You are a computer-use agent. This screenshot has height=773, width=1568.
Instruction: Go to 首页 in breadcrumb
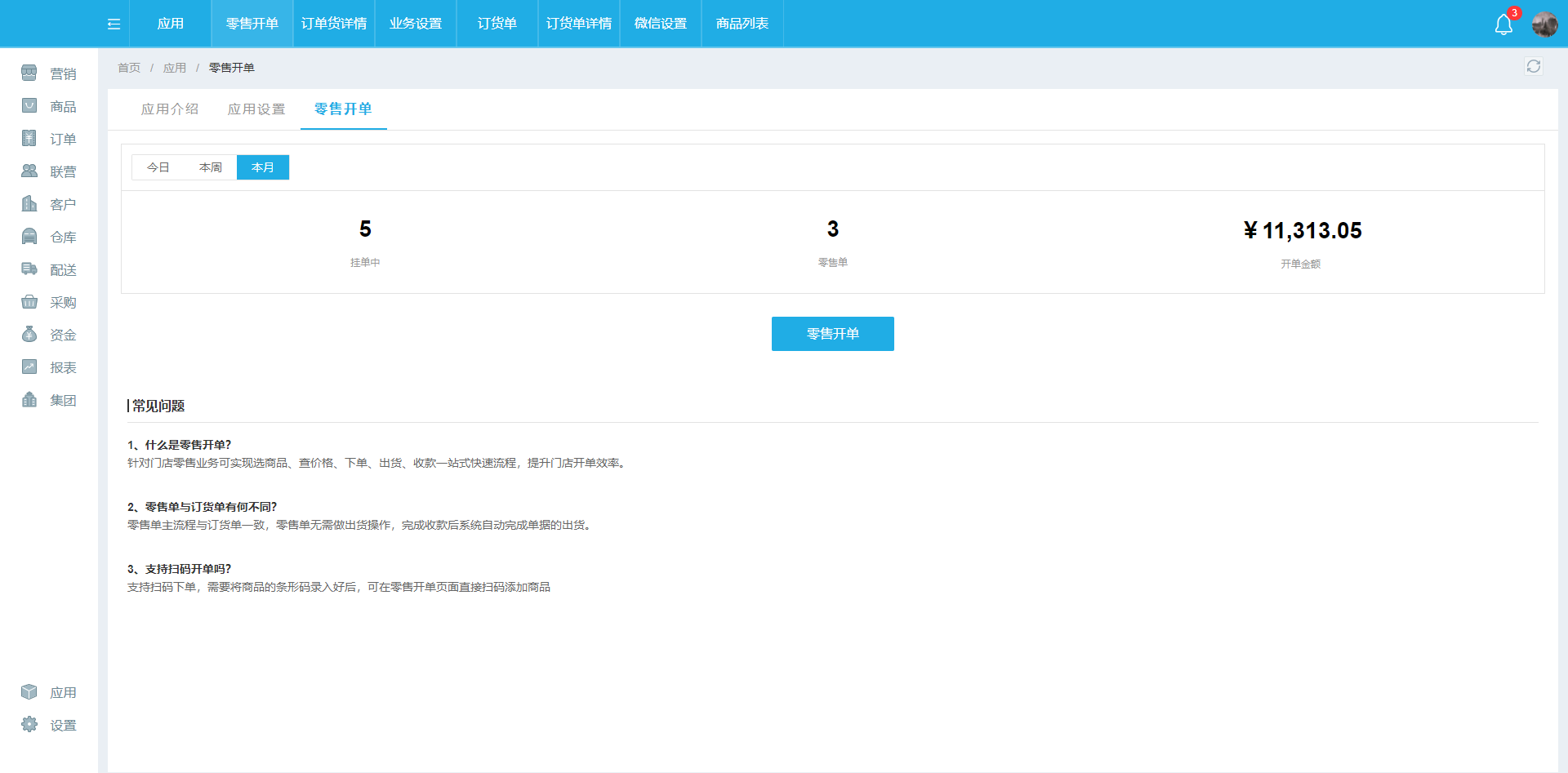coord(129,68)
